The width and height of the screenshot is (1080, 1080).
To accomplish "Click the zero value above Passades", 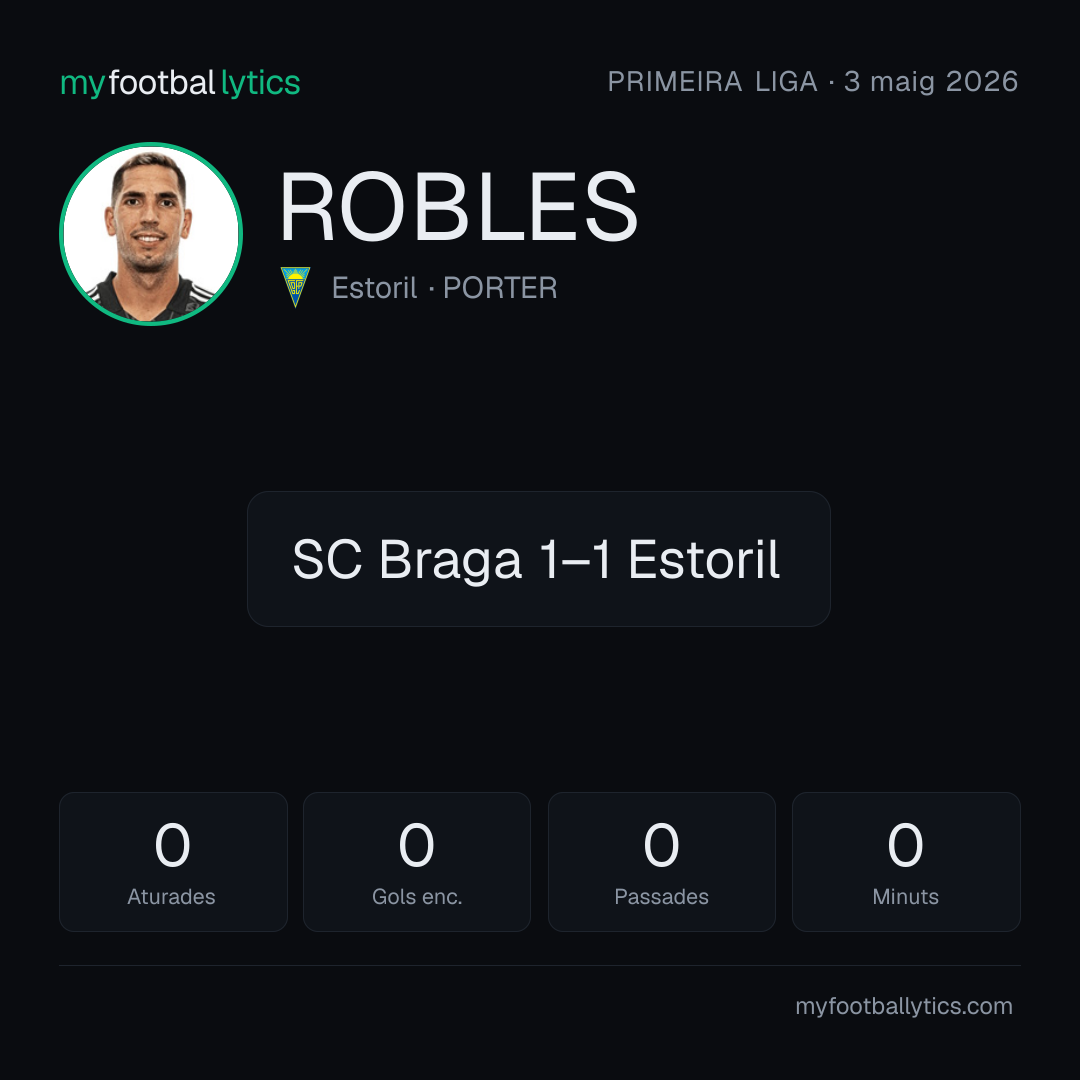I will 661,844.
